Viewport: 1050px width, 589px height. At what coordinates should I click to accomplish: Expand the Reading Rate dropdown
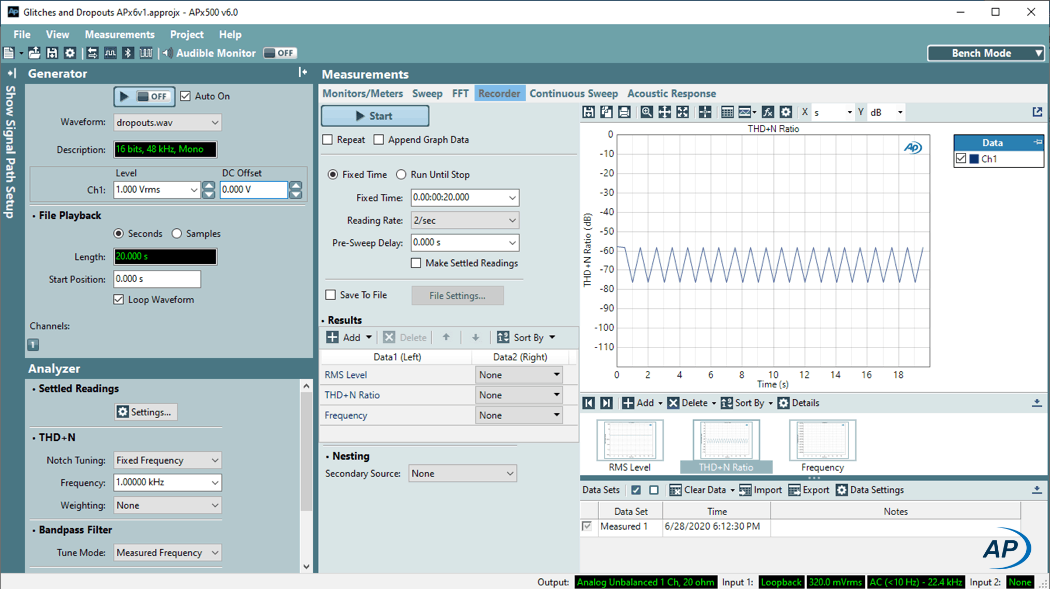[464, 220]
